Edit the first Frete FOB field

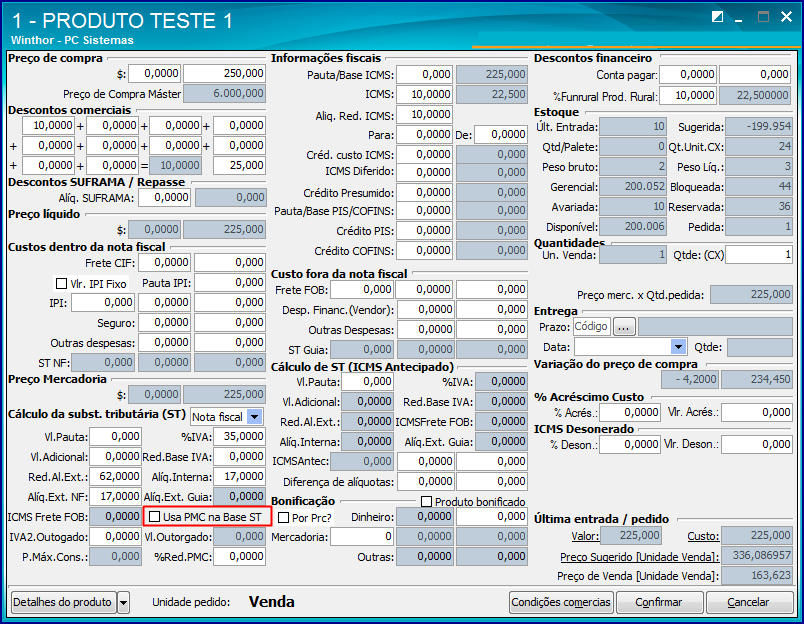362,290
